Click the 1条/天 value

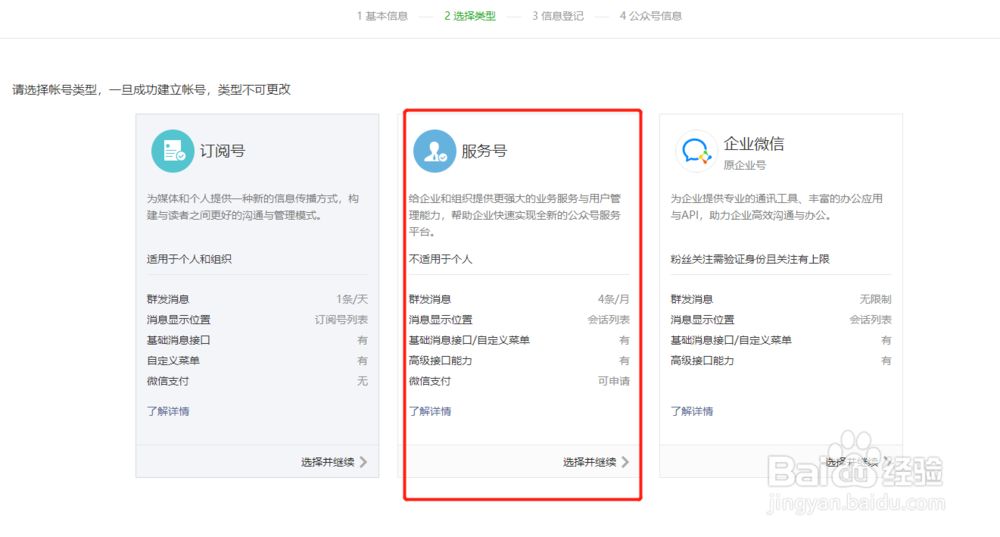(x=352, y=299)
